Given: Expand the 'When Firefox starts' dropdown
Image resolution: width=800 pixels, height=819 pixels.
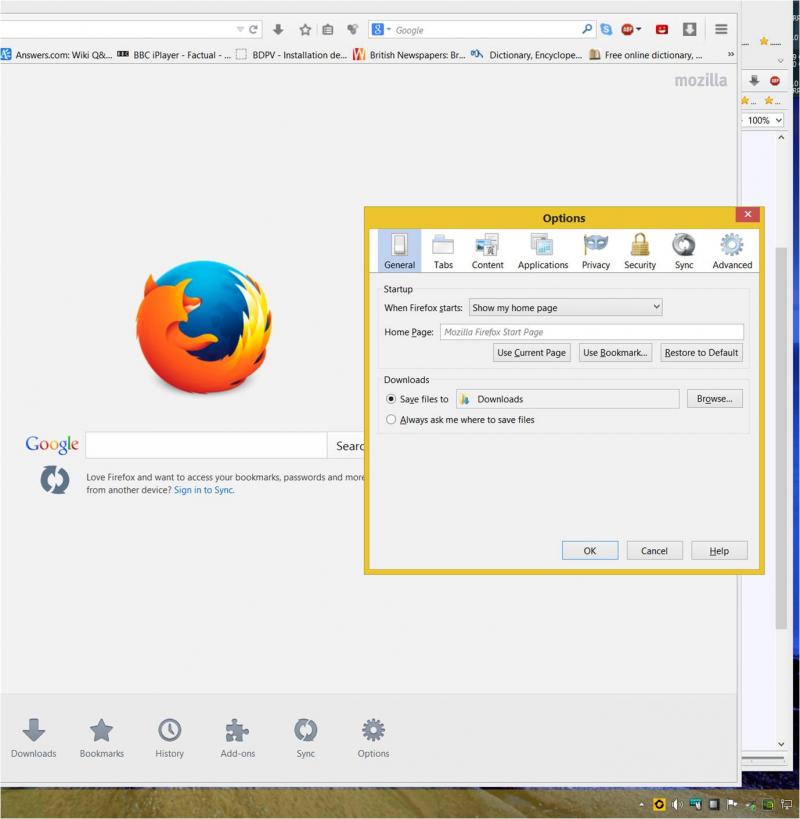Looking at the screenshot, I should pyautogui.click(x=565, y=308).
